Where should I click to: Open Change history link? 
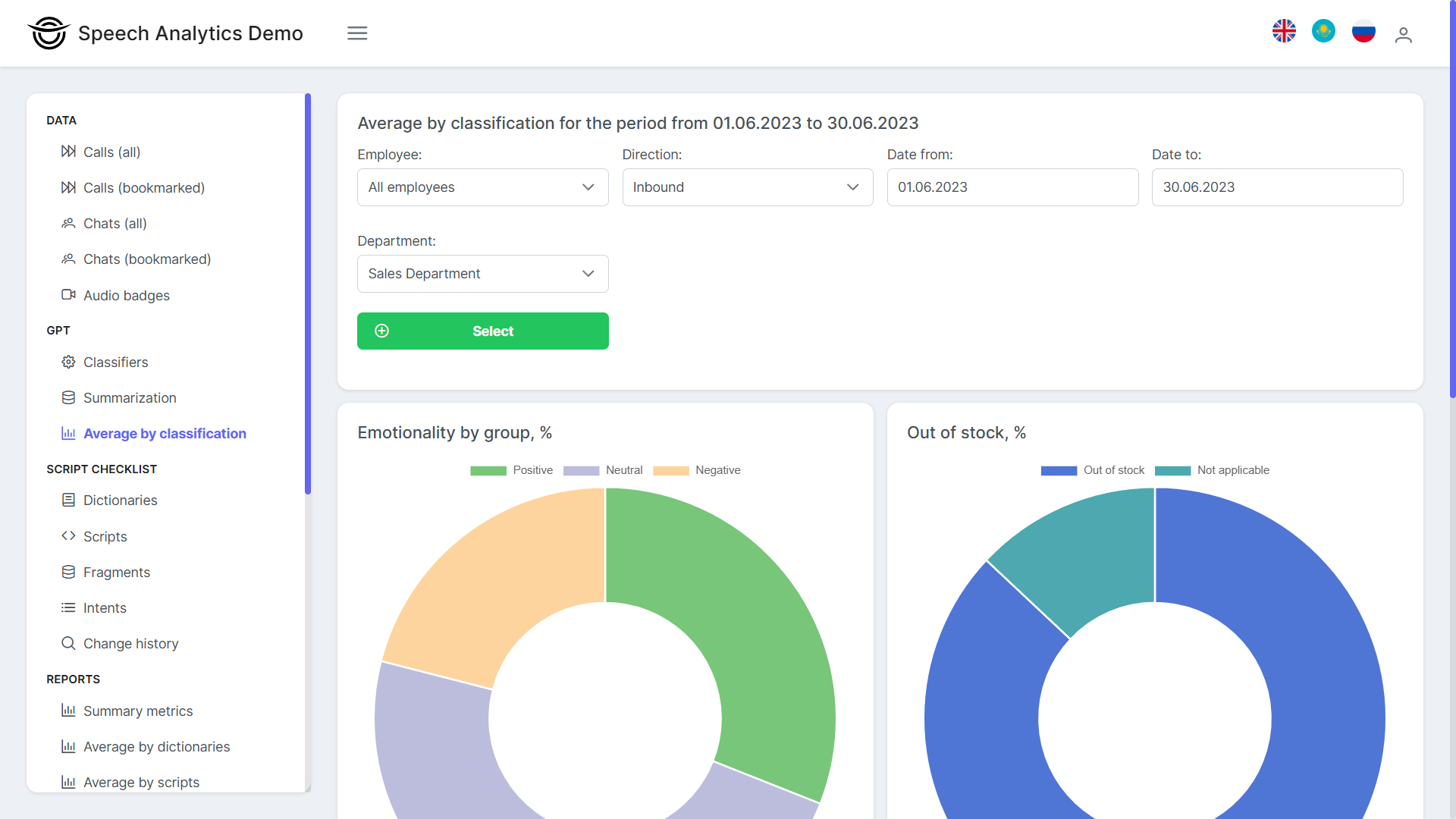(130, 643)
